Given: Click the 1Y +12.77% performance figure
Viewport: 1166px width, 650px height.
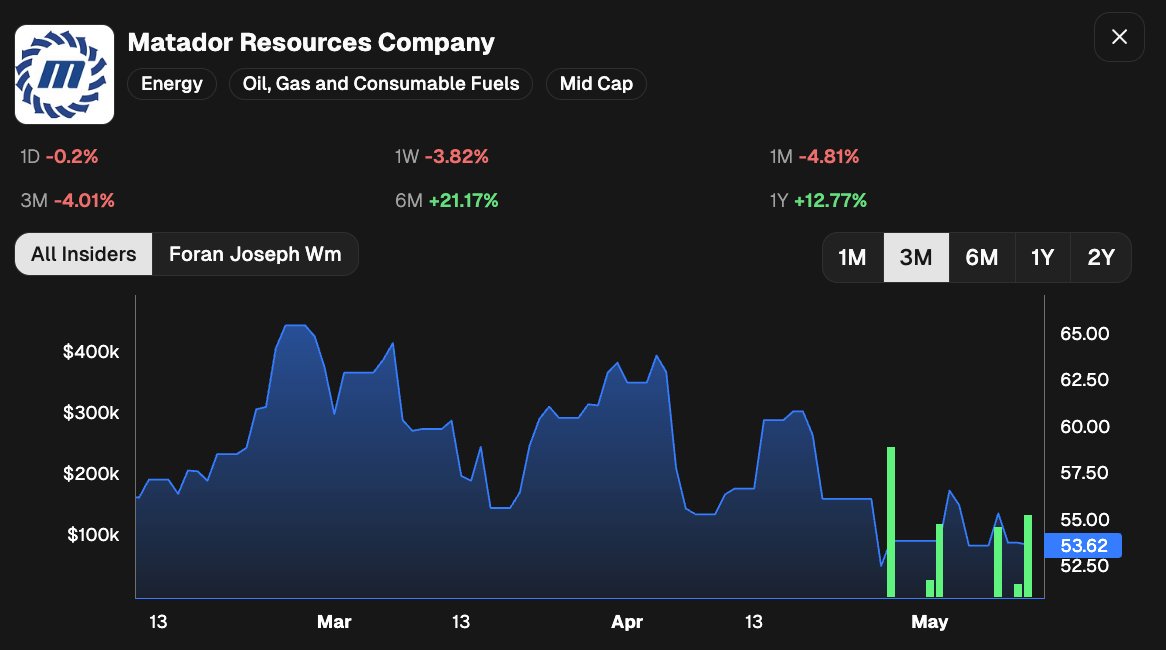Looking at the screenshot, I should click(x=818, y=201).
